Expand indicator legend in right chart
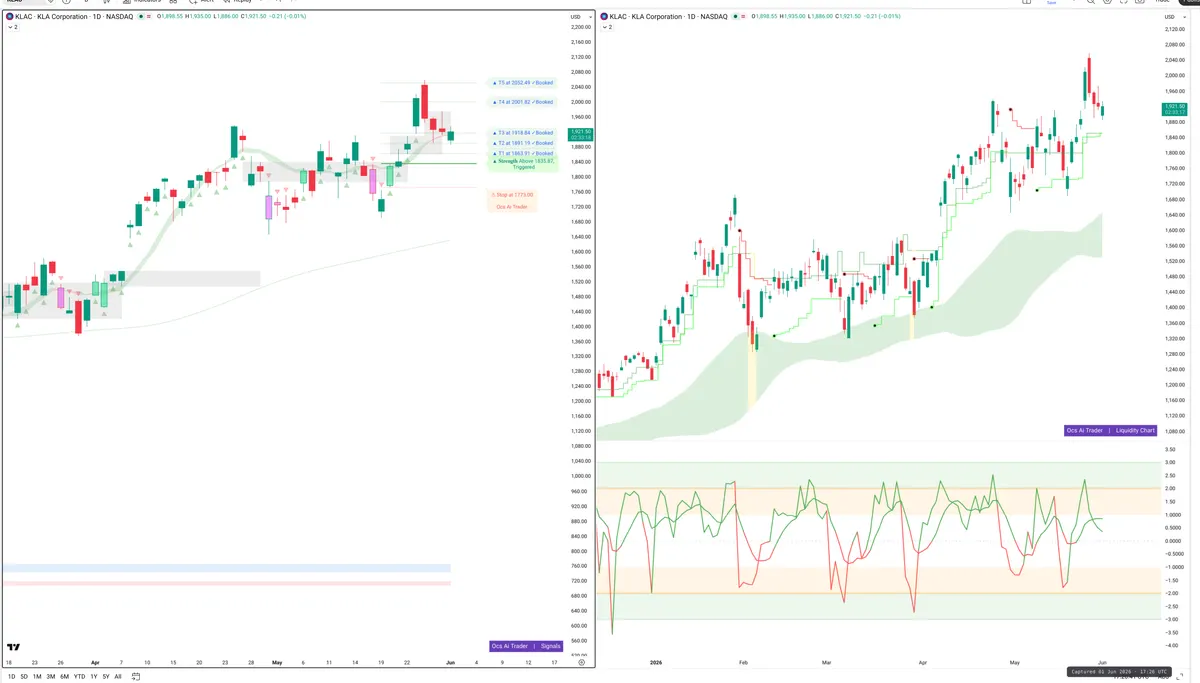 pyautogui.click(x=606, y=27)
